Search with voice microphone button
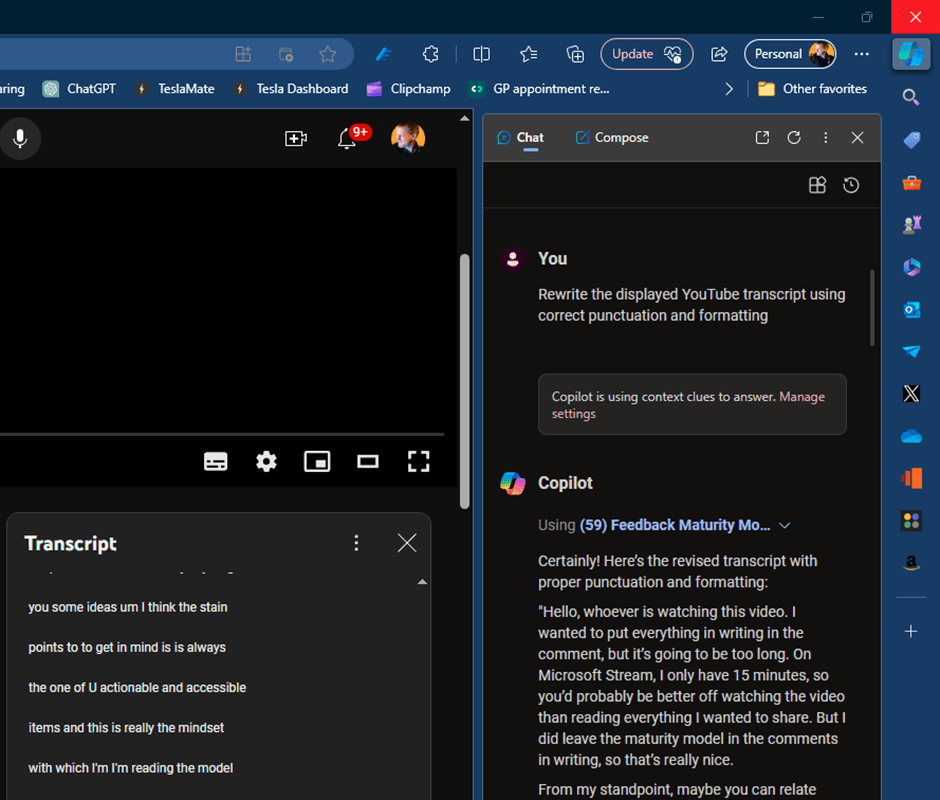940x800 pixels. (x=20, y=139)
